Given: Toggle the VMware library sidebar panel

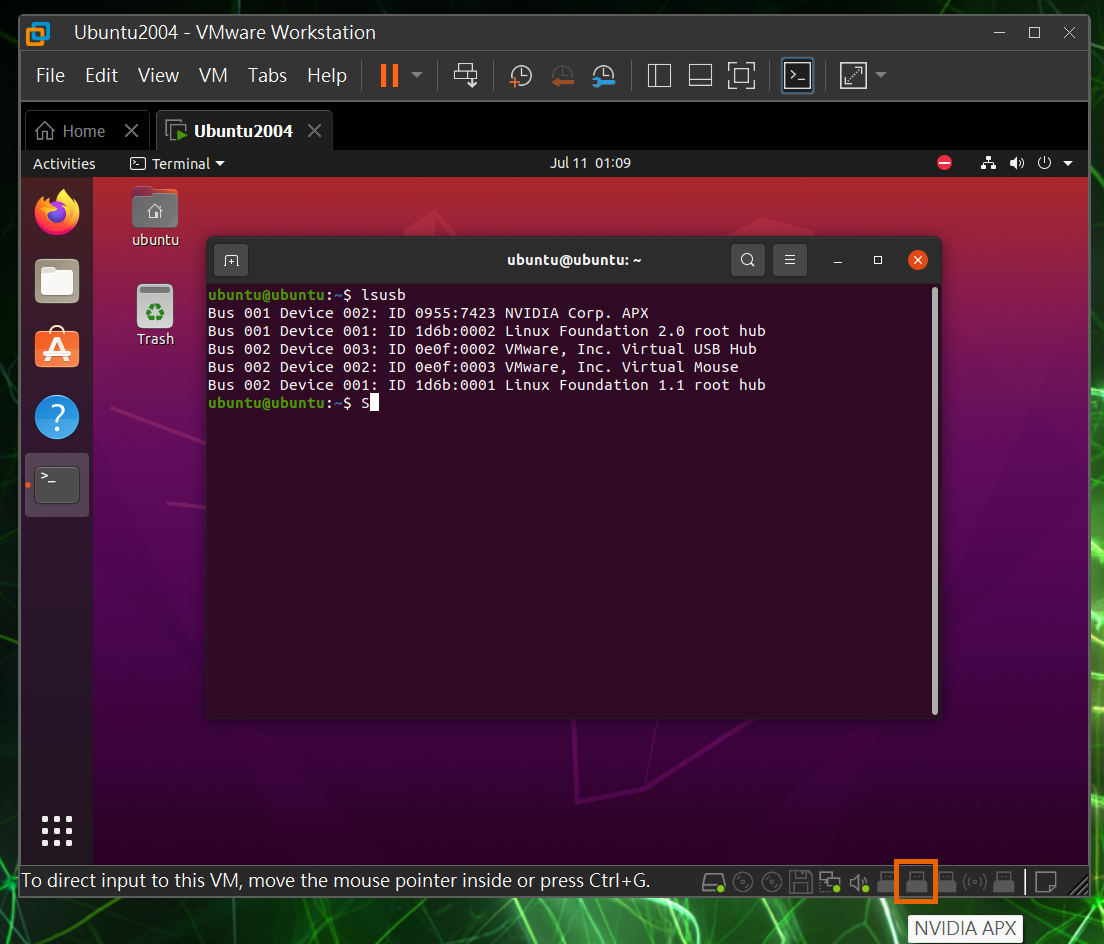Looking at the screenshot, I should [x=659, y=76].
